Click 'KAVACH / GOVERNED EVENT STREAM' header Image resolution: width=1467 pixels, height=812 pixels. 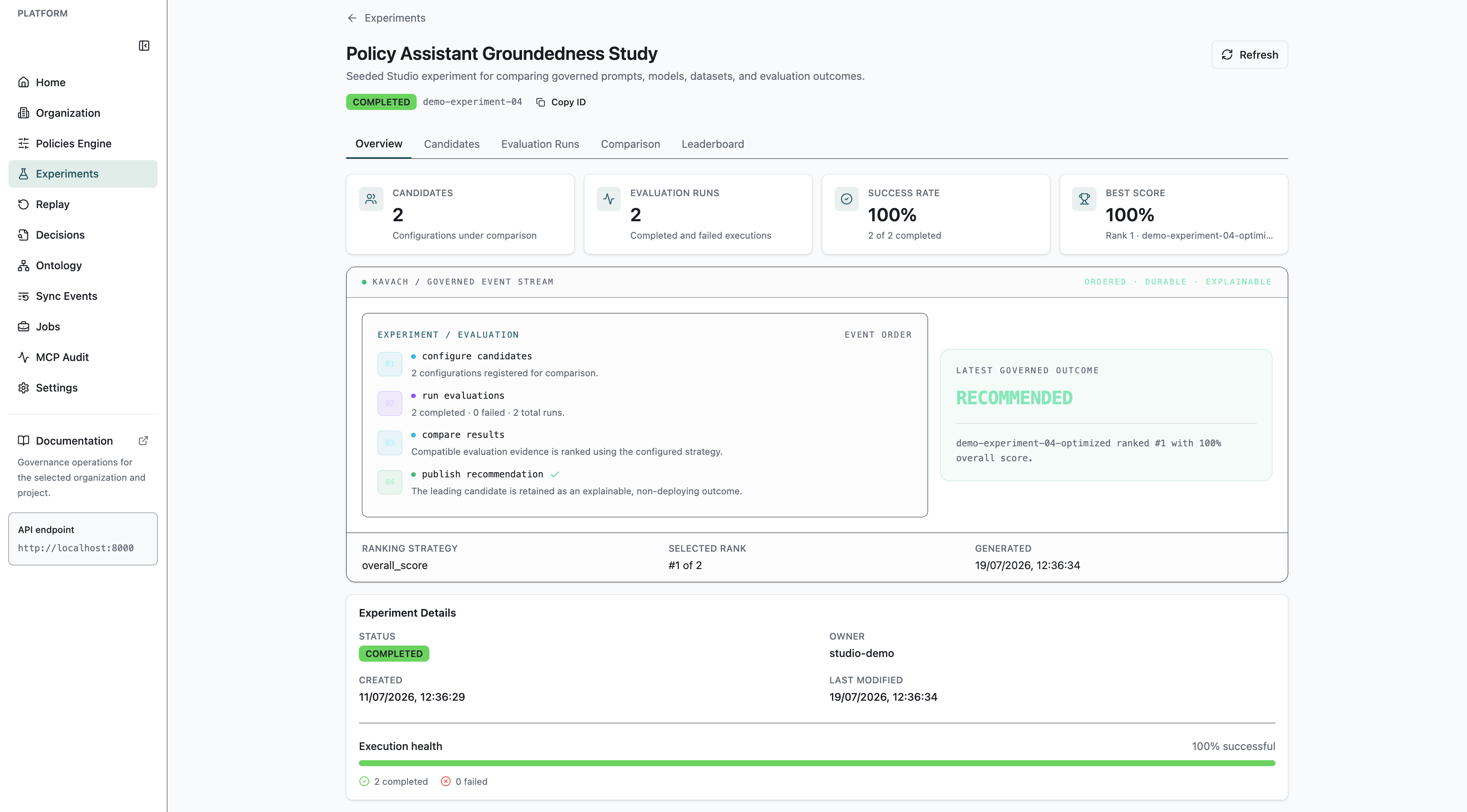click(463, 282)
